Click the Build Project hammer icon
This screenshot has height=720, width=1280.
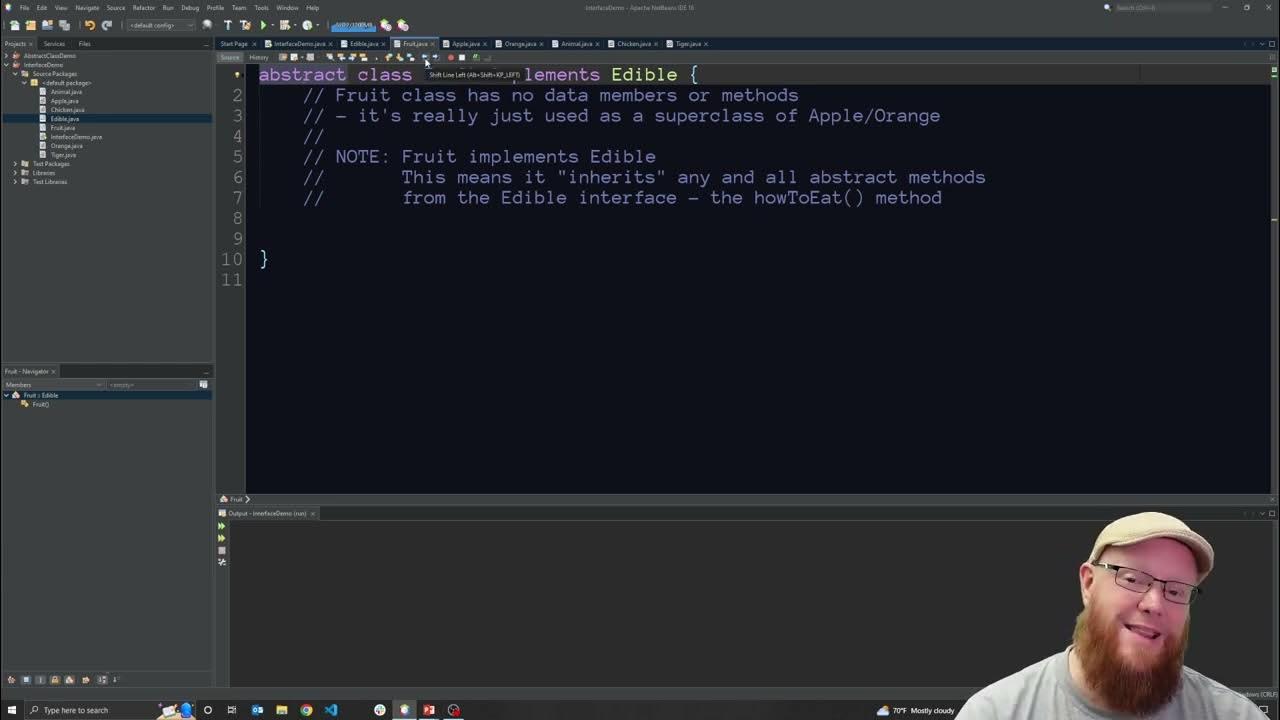tap(228, 25)
